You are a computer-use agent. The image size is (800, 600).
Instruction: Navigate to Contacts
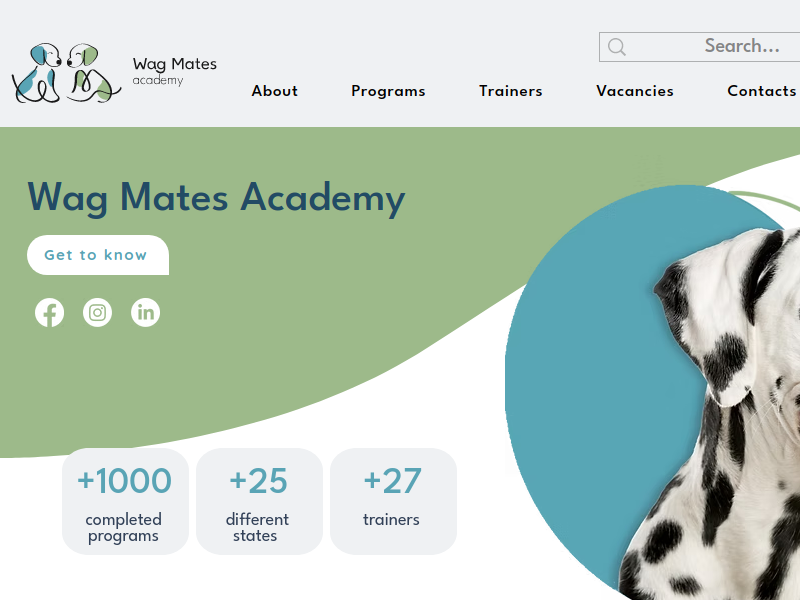point(762,91)
